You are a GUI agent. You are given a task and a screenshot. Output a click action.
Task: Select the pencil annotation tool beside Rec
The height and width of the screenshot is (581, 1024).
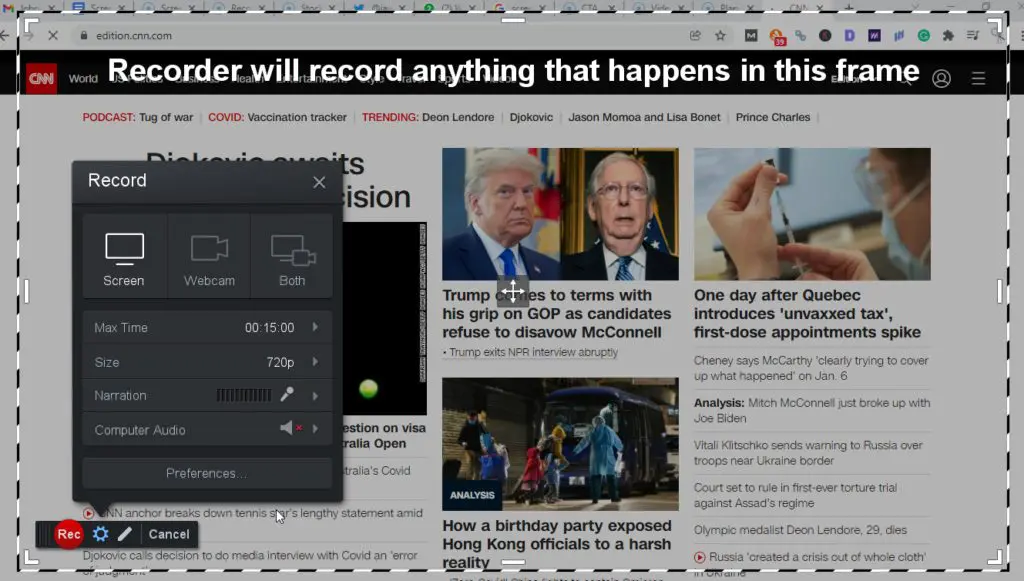[125, 534]
